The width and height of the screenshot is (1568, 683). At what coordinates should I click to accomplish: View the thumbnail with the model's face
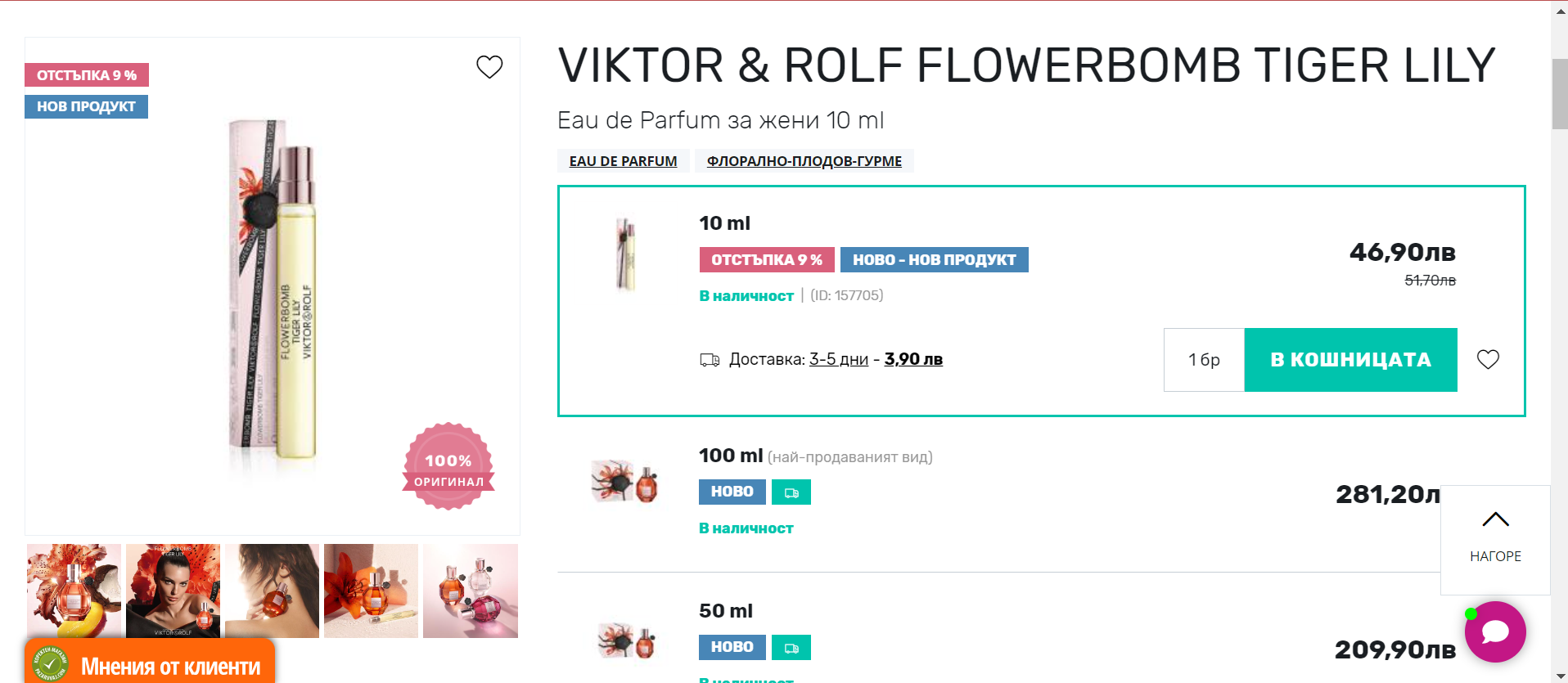pyautogui.click(x=173, y=591)
